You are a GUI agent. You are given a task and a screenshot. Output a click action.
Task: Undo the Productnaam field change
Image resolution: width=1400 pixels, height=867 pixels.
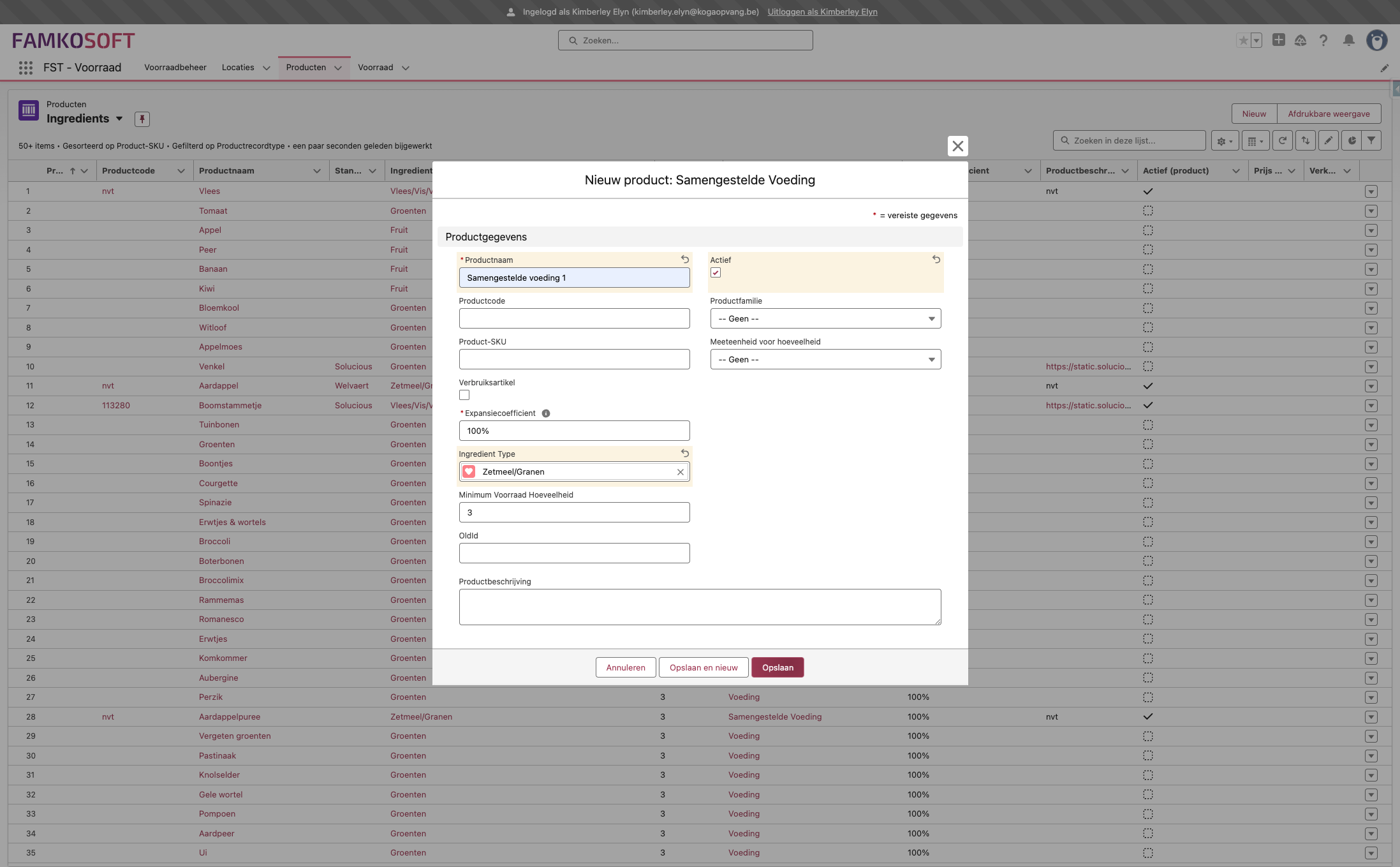[685, 260]
